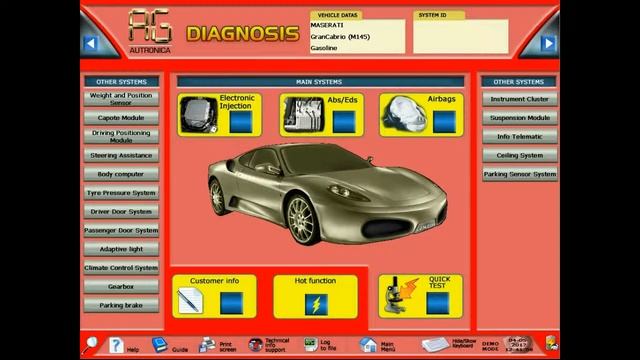Click the System ID field
The height and width of the screenshot is (360, 640).
point(461,36)
